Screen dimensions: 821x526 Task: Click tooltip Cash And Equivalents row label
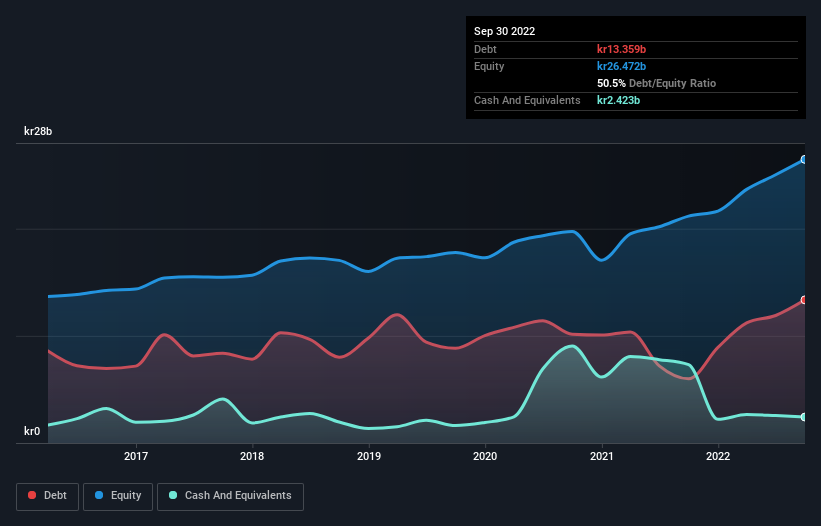tap(527, 100)
